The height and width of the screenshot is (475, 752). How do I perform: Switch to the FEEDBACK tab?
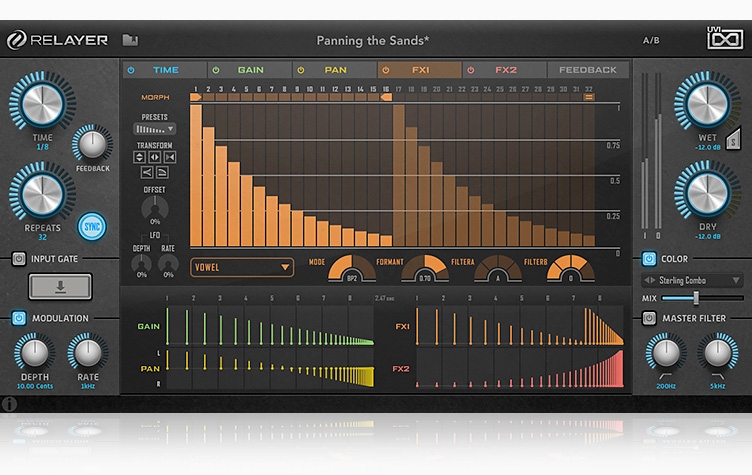tap(587, 70)
